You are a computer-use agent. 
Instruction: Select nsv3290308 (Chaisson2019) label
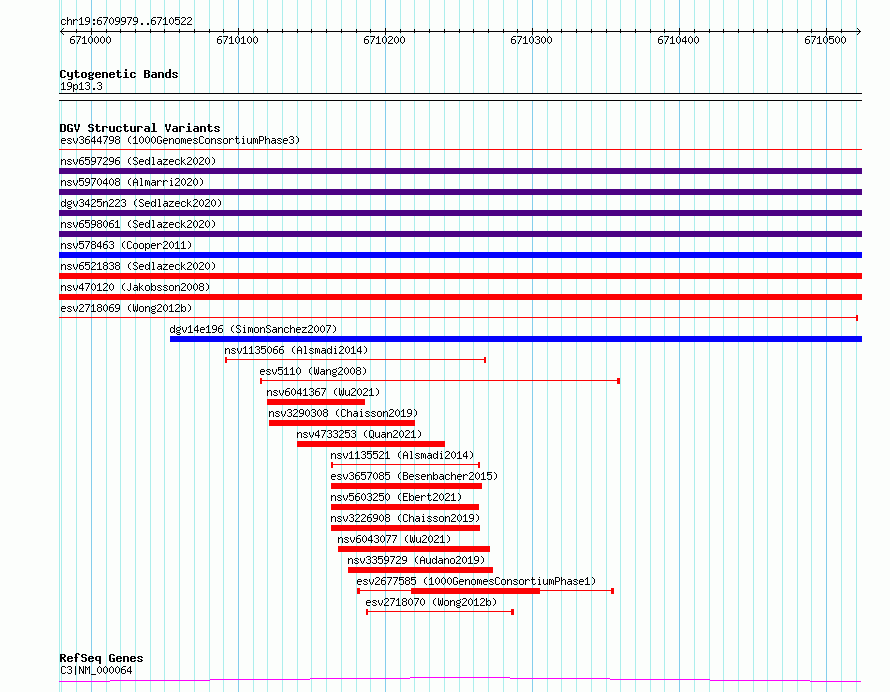(x=343, y=413)
